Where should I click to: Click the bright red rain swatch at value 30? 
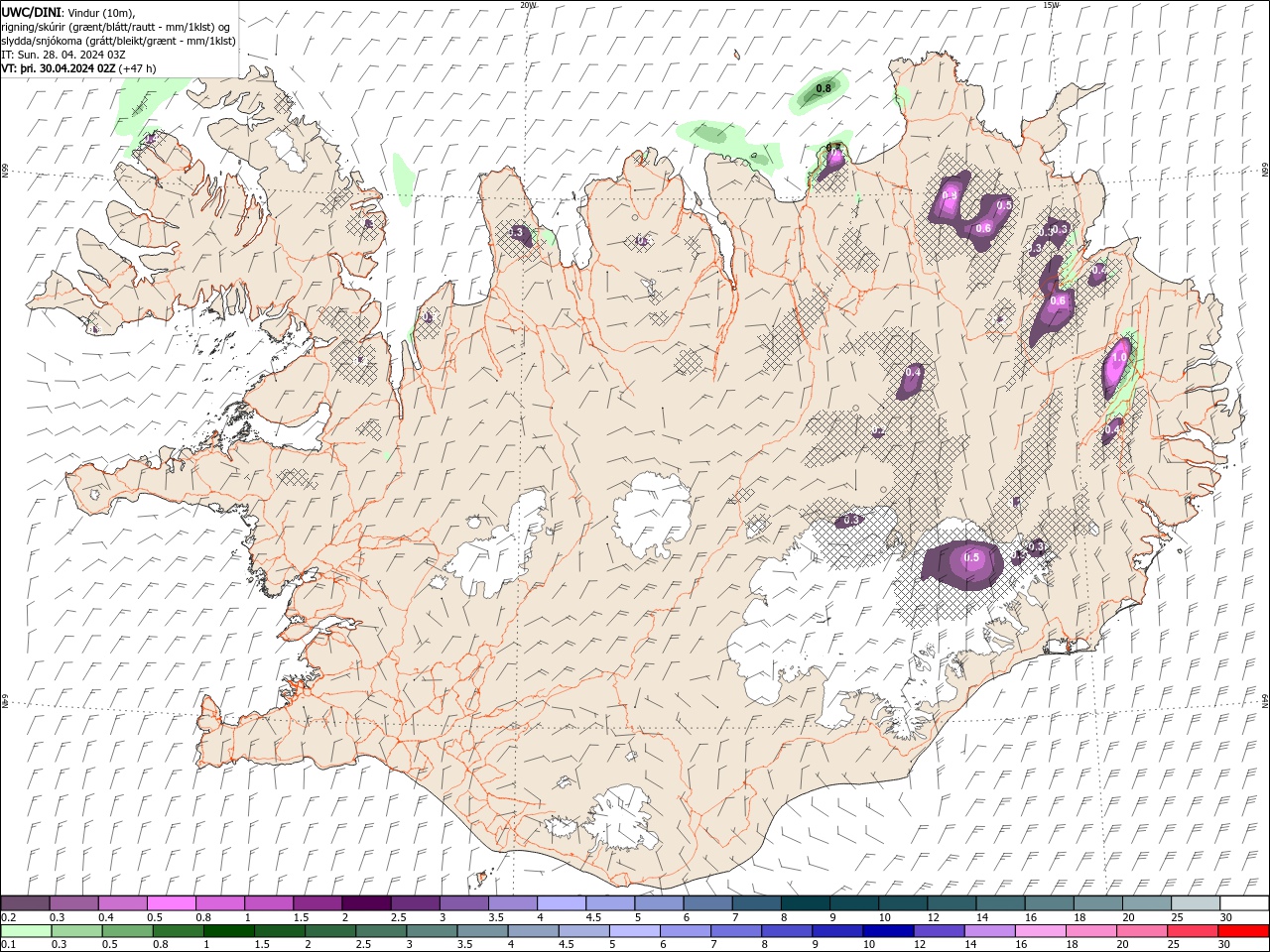click(x=1244, y=931)
